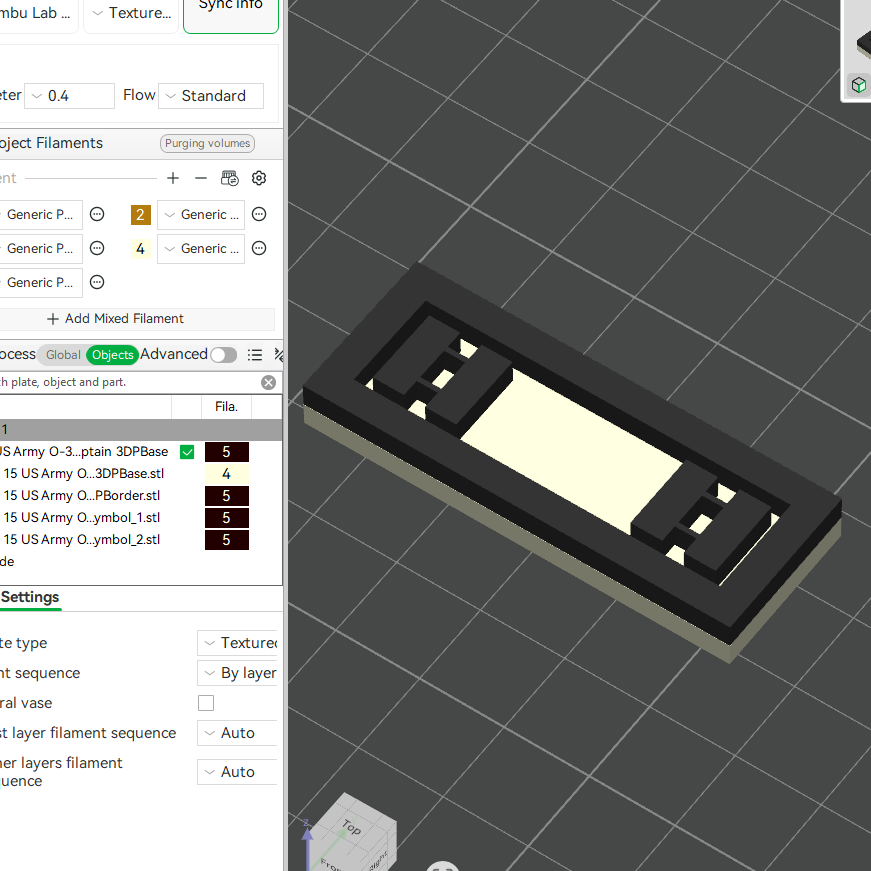Clear the object search field
The width and height of the screenshot is (871, 871).
click(x=268, y=382)
